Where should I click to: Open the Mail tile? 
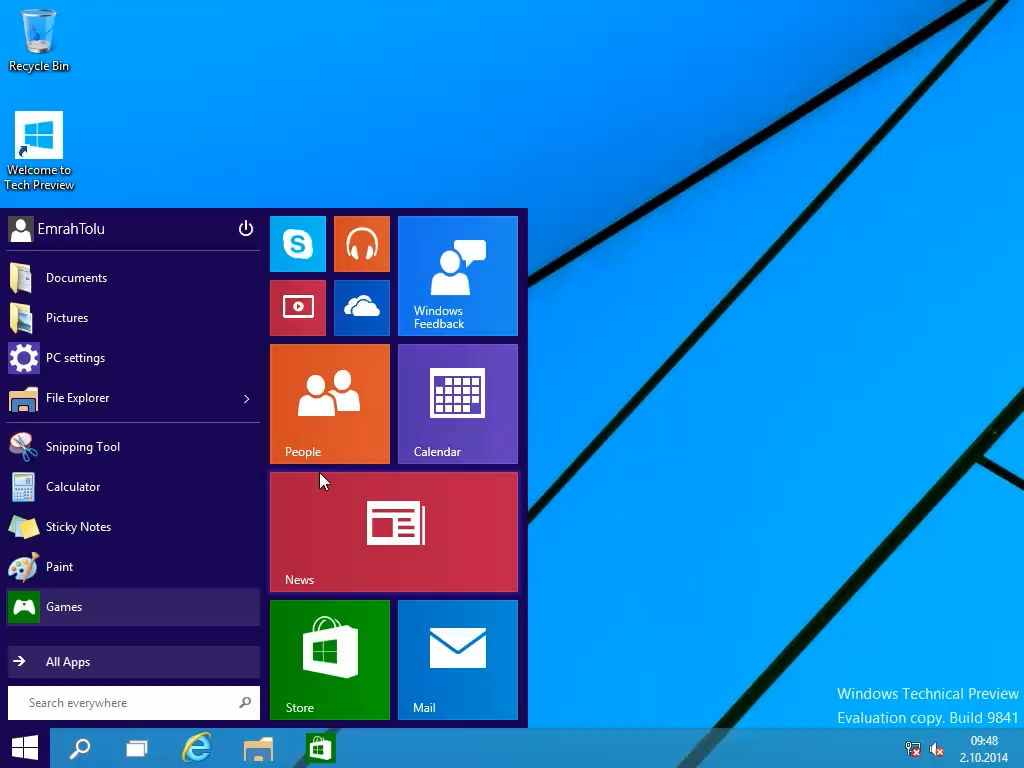pos(458,660)
